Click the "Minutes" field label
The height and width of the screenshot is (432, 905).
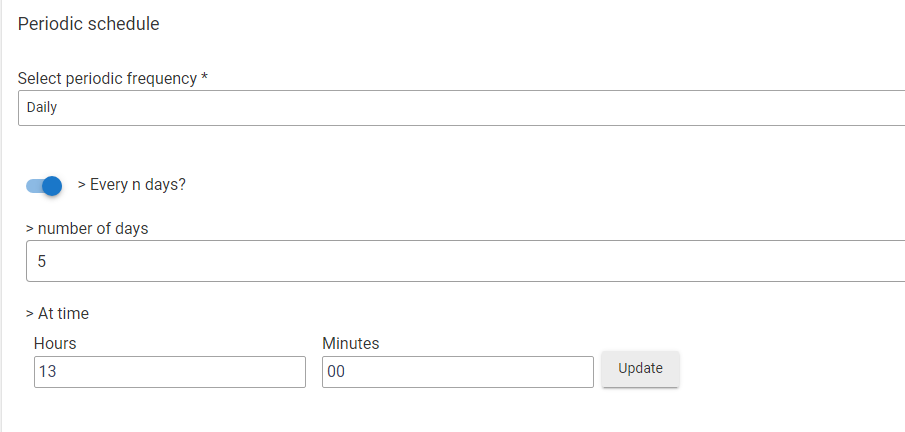(x=351, y=343)
